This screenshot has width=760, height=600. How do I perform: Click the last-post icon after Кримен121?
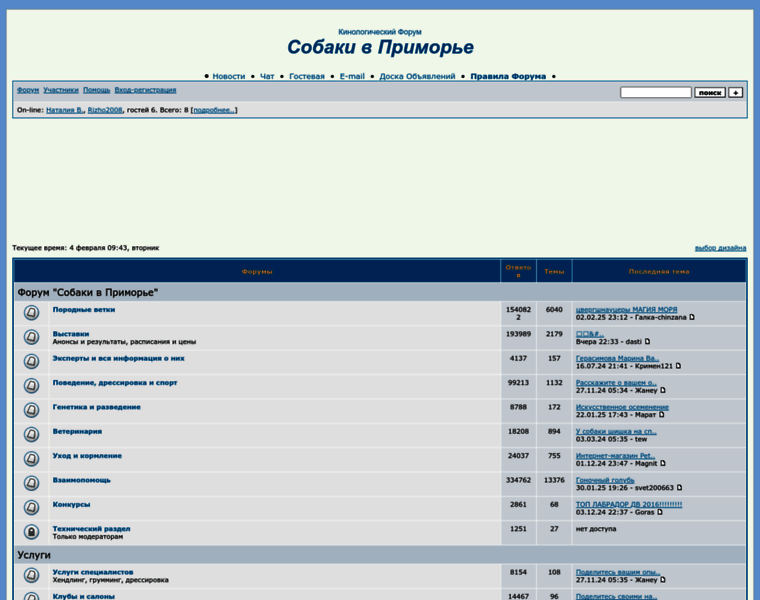(678, 366)
